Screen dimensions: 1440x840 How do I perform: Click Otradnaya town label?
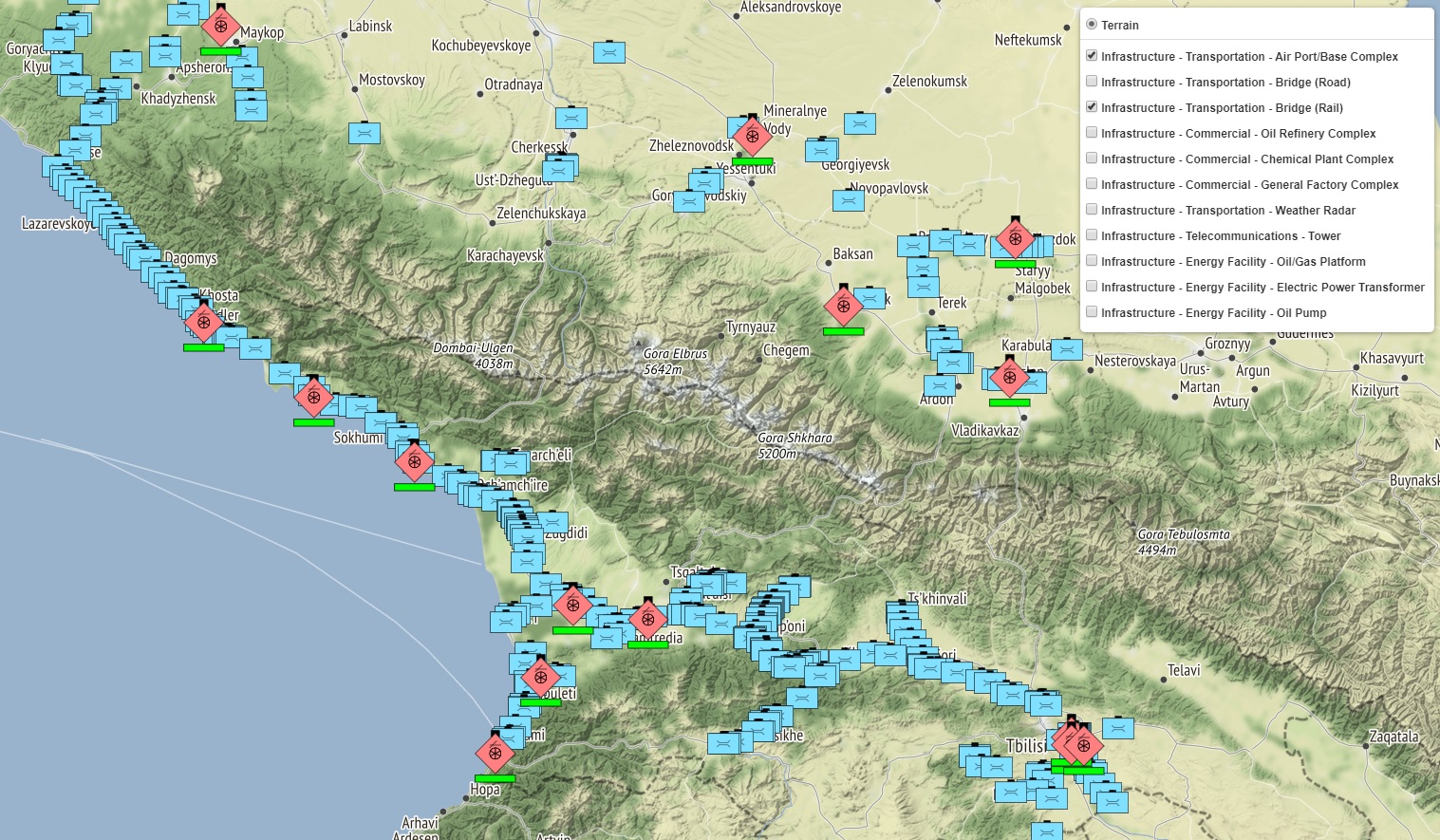coord(514,84)
